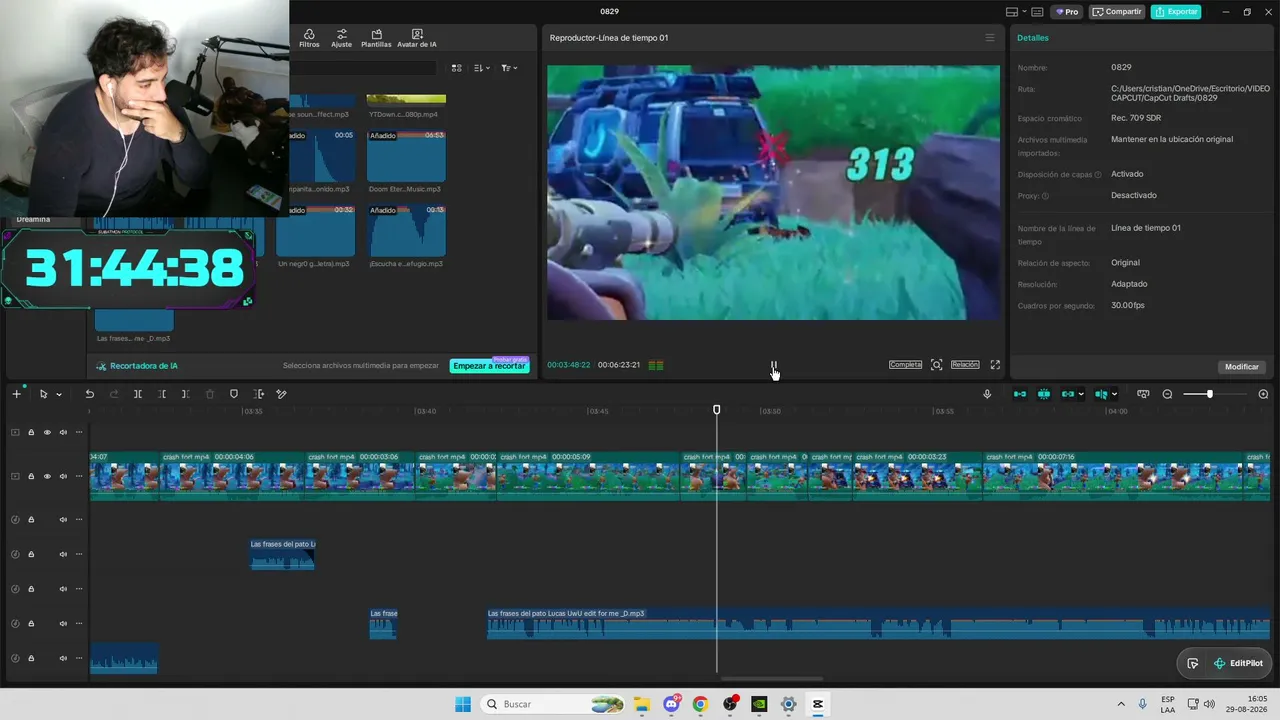Image resolution: width=1280 pixels, height=720 pixels.
Task: Add a new track with the plus icon
Action: click(16, 394)
